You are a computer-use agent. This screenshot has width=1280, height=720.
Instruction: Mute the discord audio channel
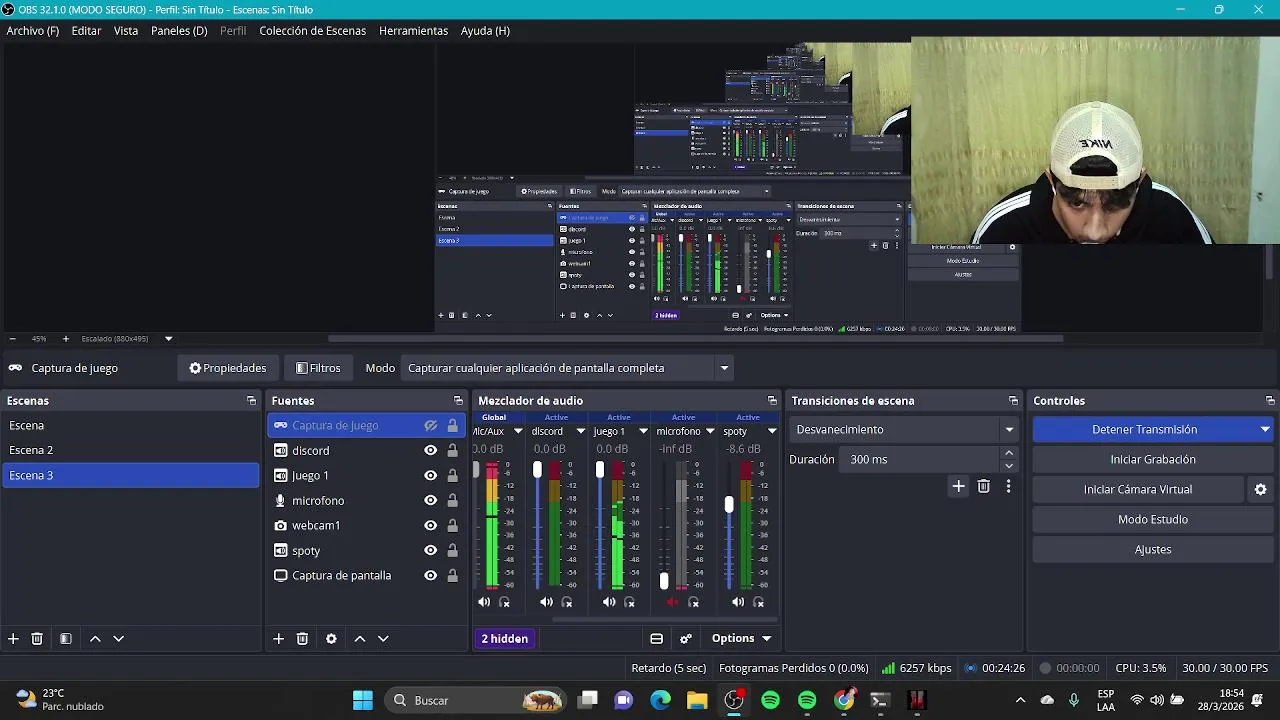coord(546,602)
